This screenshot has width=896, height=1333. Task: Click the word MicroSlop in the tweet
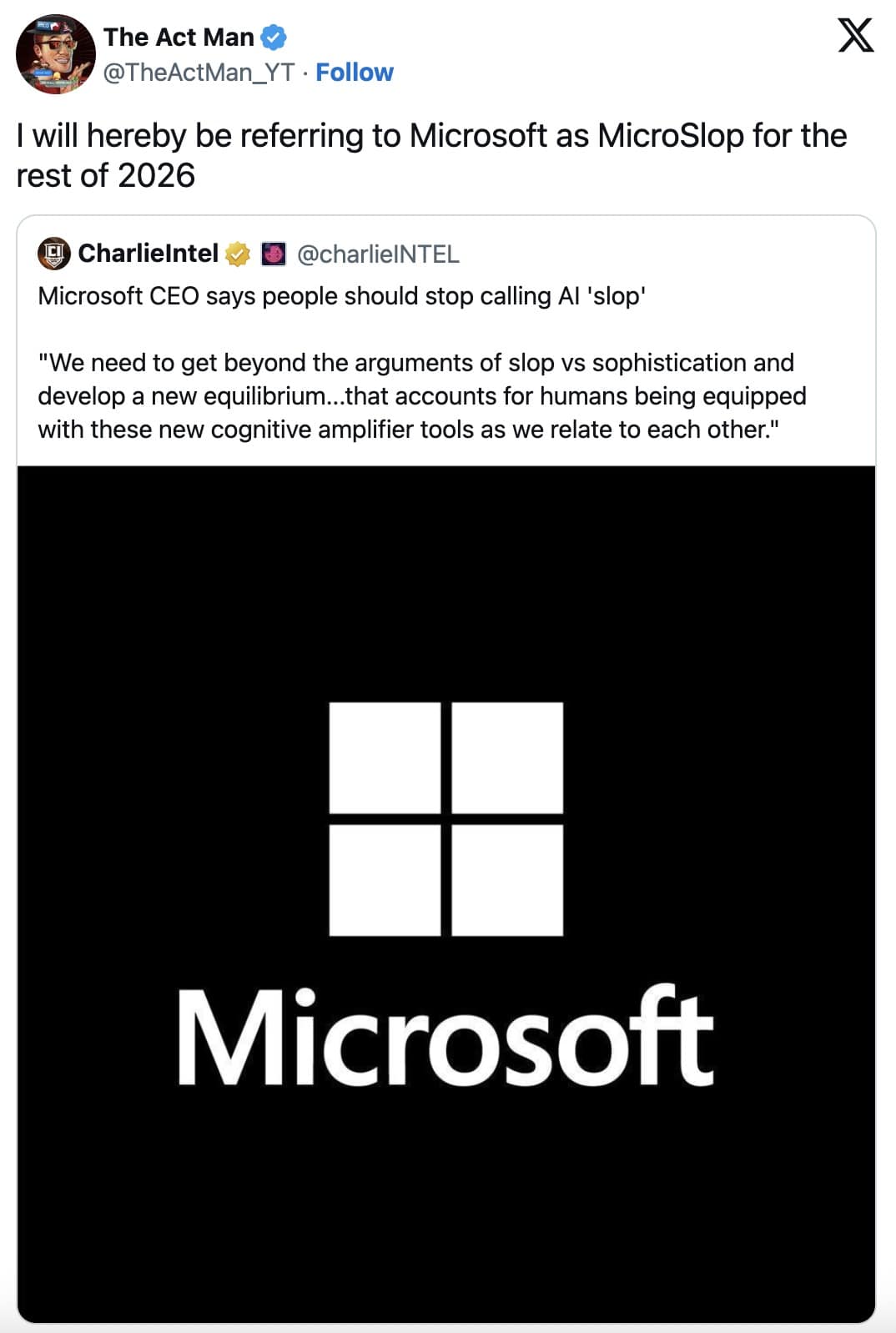(670, 136)
